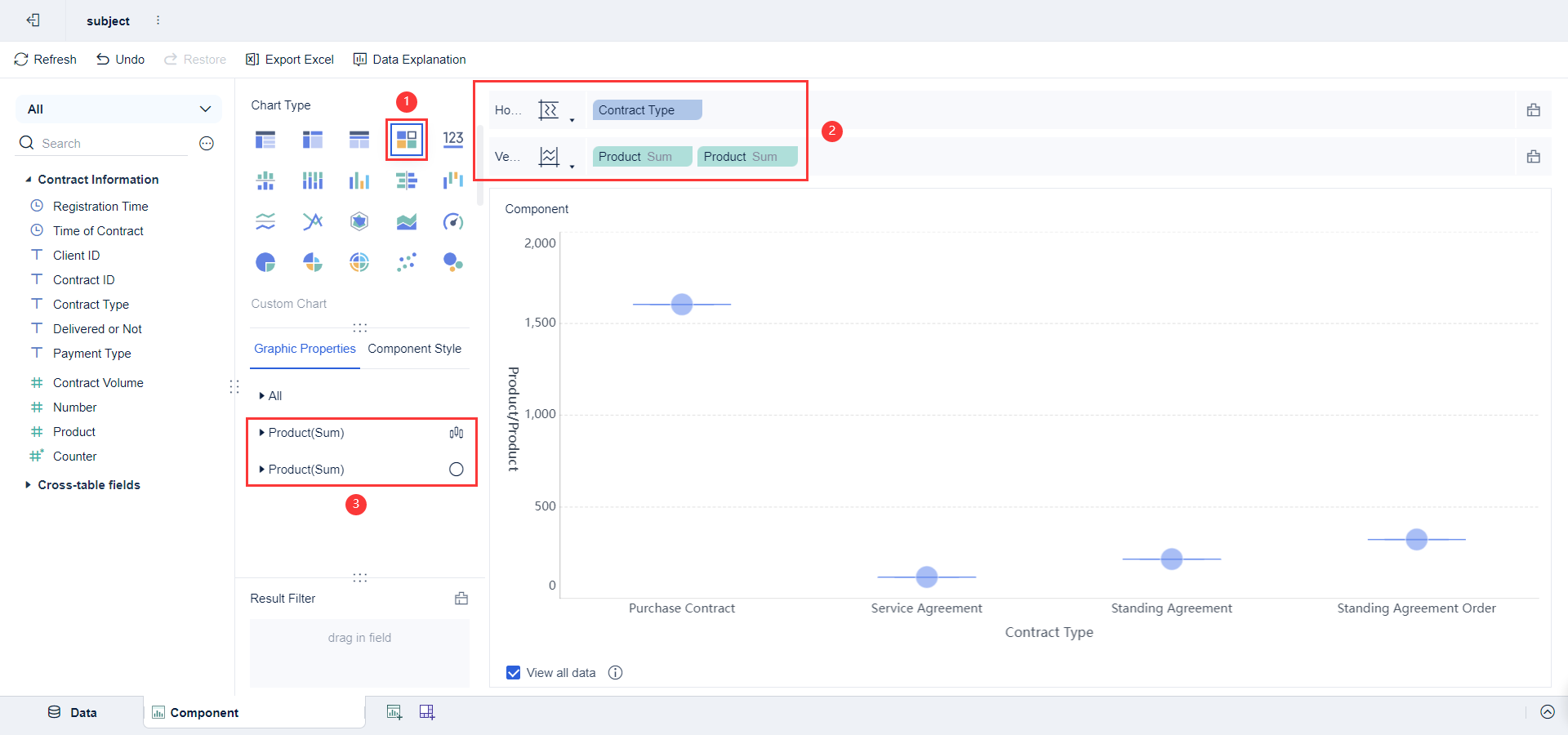Choose the KPI indicator card (123) chart
This screenshot has width=1568, height=735.
pos(453,140)
